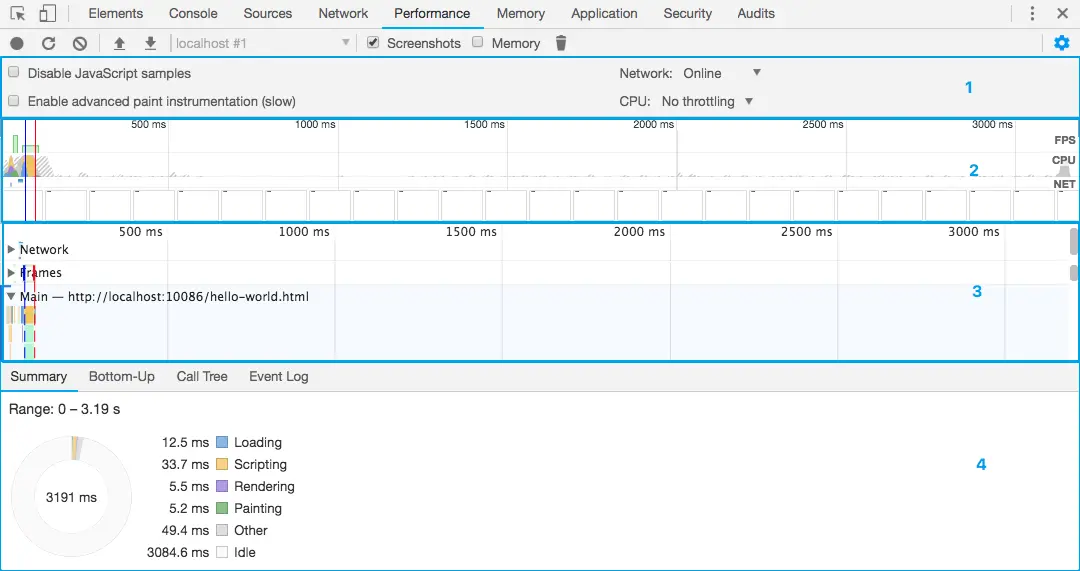Clear the recording with the clear icon
Viewport: 1080px width, 571px height.
point(80,43)
